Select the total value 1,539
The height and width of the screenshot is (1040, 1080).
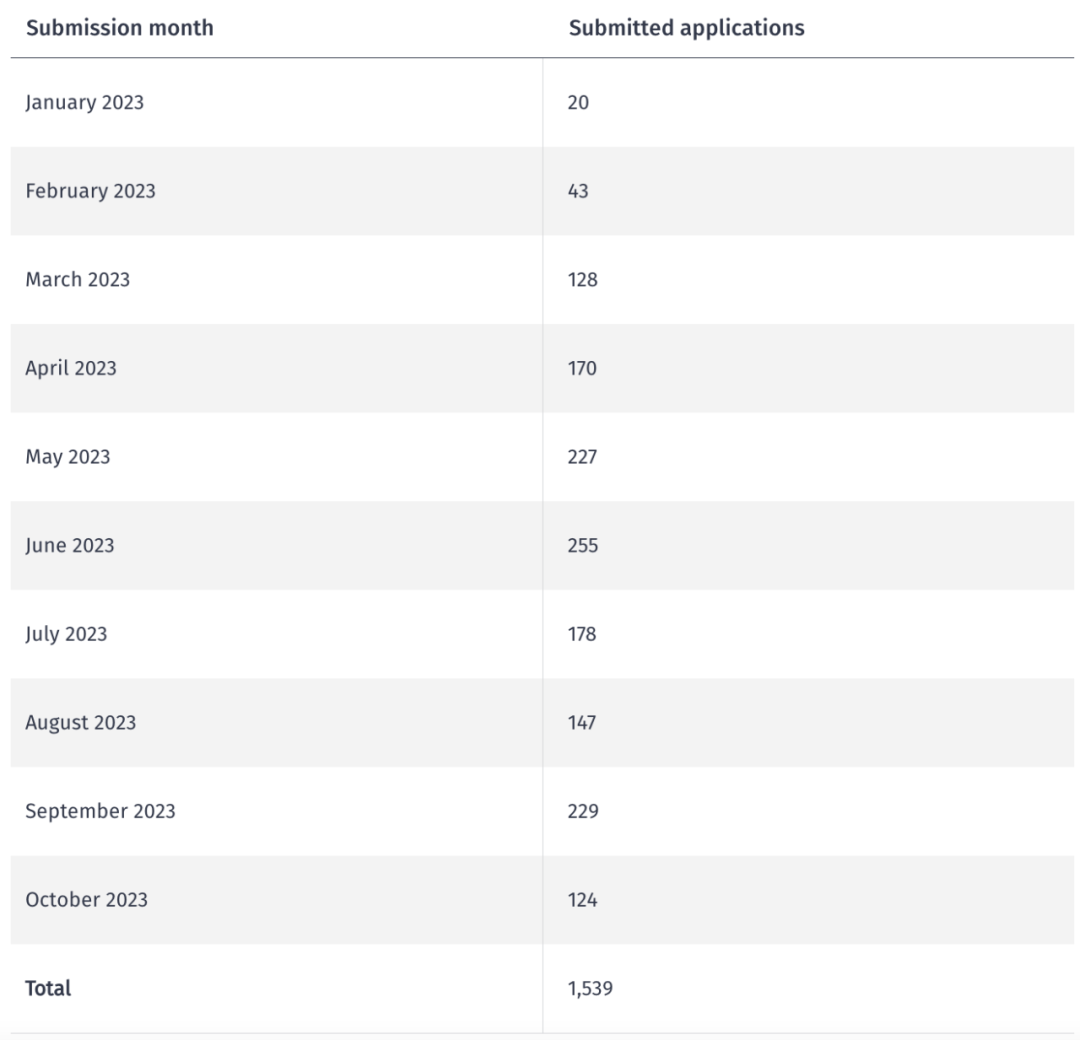point(590,989)
